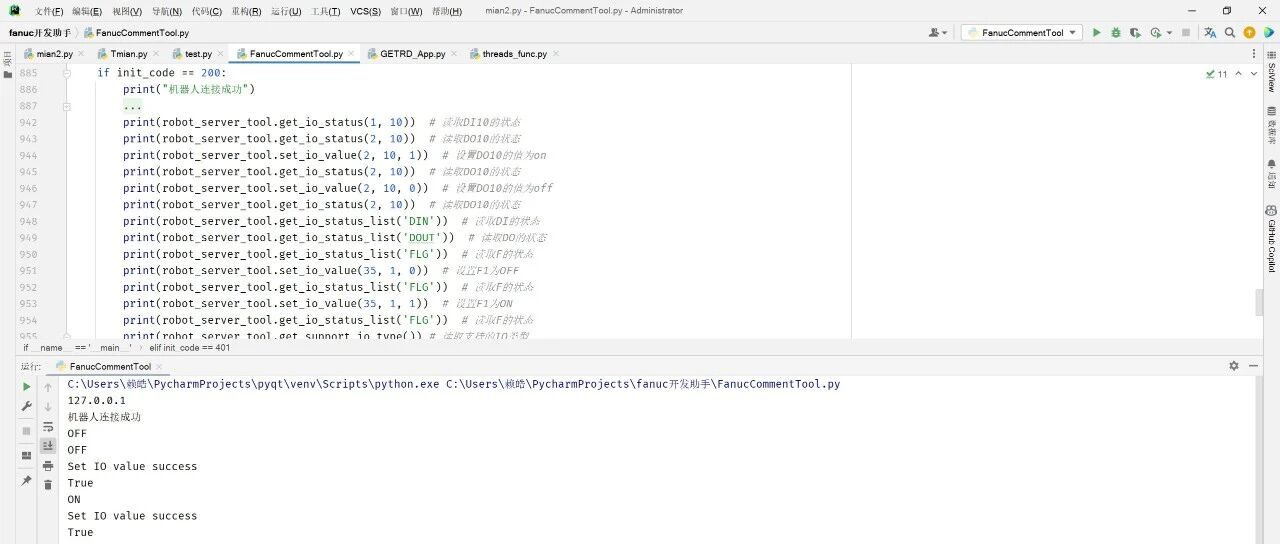Close the FanucCommentTool run tab
Image resolution: width=1280 pixels, height=544 pixels.
coord(160,367)
